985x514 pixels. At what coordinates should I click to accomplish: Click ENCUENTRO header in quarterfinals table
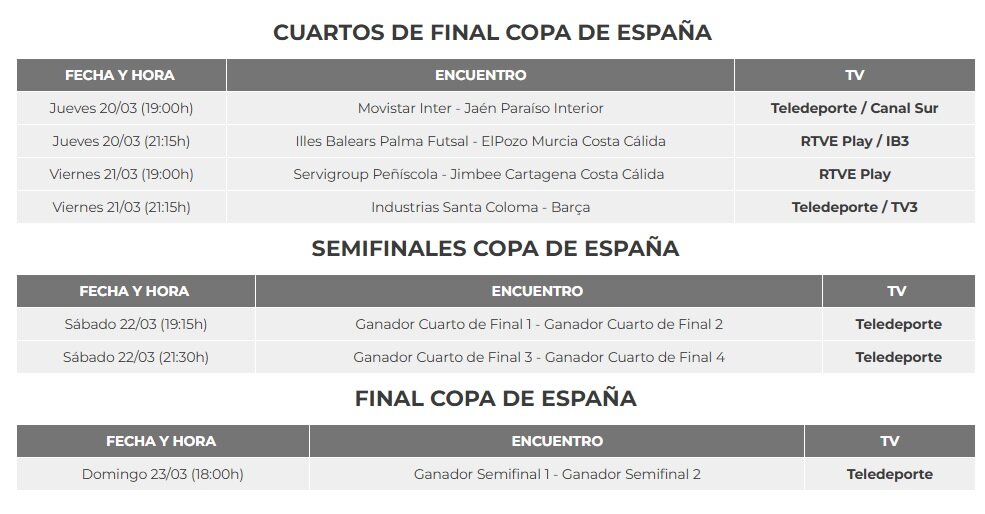pos(481,75)
